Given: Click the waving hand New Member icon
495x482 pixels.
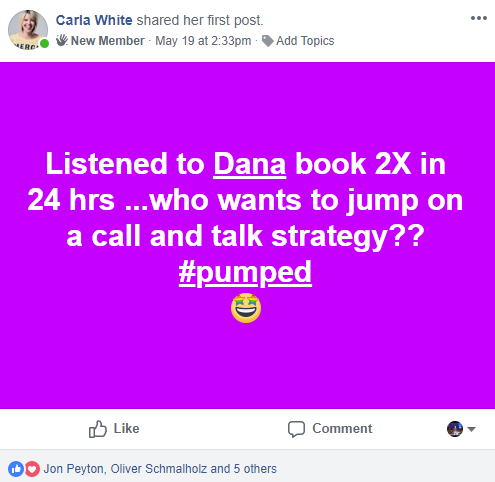Looking at the screenshot, I should pyautogui.click(x=62, y=40).
